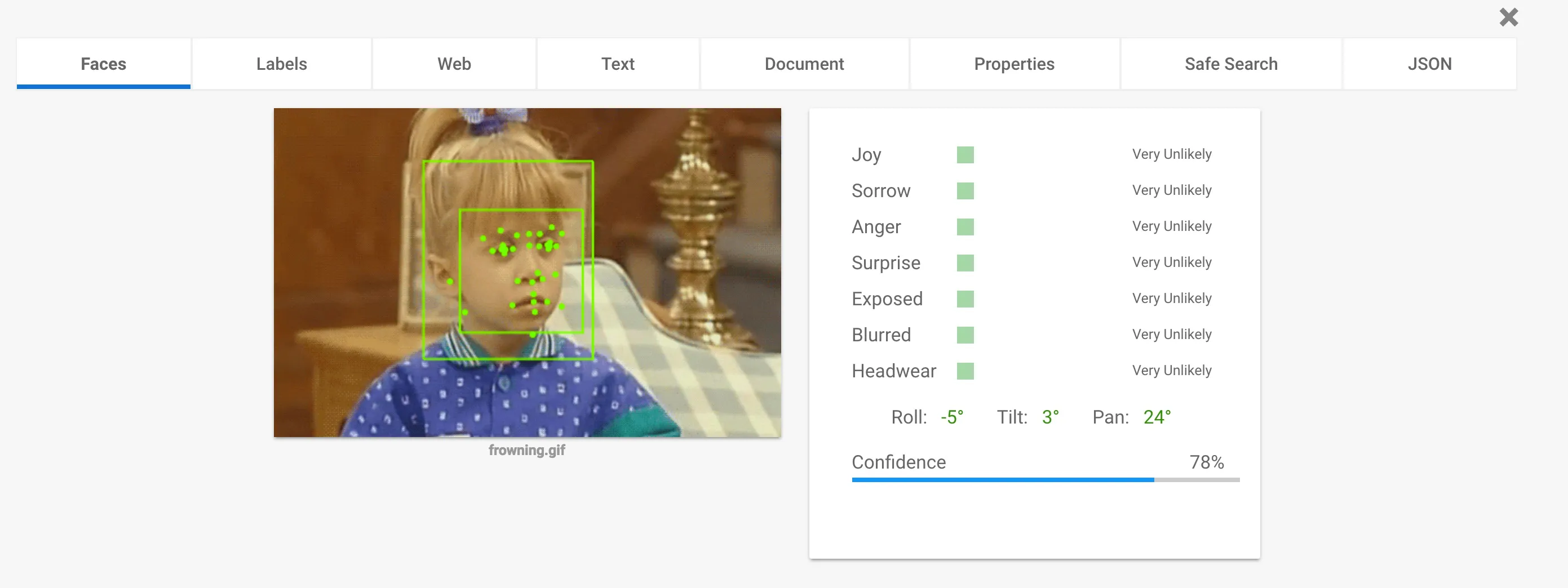Click the Blurred likelihood green square
The height and width of the screenshot is (588, 1568).
pos(965,335)
